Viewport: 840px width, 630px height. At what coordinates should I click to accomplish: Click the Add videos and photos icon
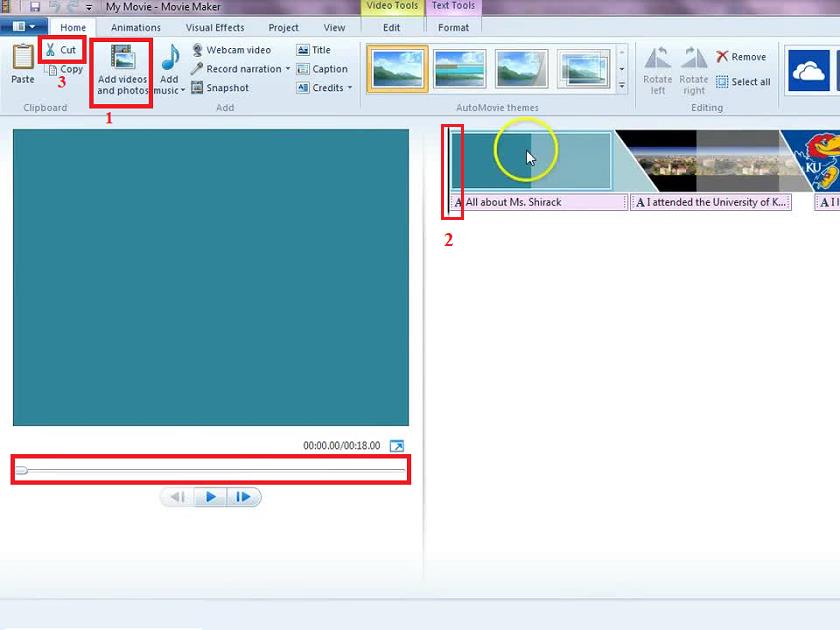[x=122, y=58]
